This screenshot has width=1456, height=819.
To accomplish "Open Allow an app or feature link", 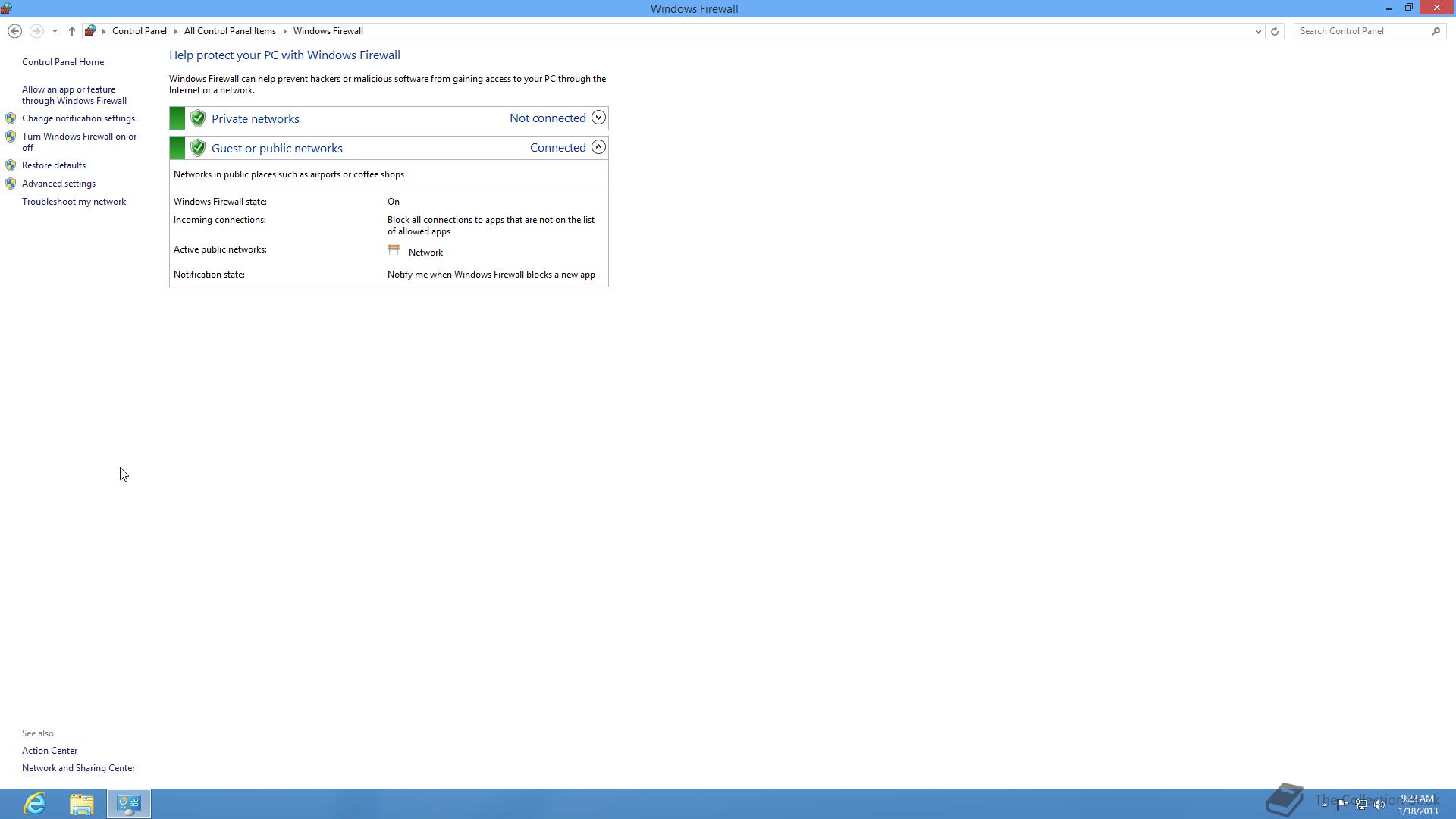I will (x=74, y=95).
